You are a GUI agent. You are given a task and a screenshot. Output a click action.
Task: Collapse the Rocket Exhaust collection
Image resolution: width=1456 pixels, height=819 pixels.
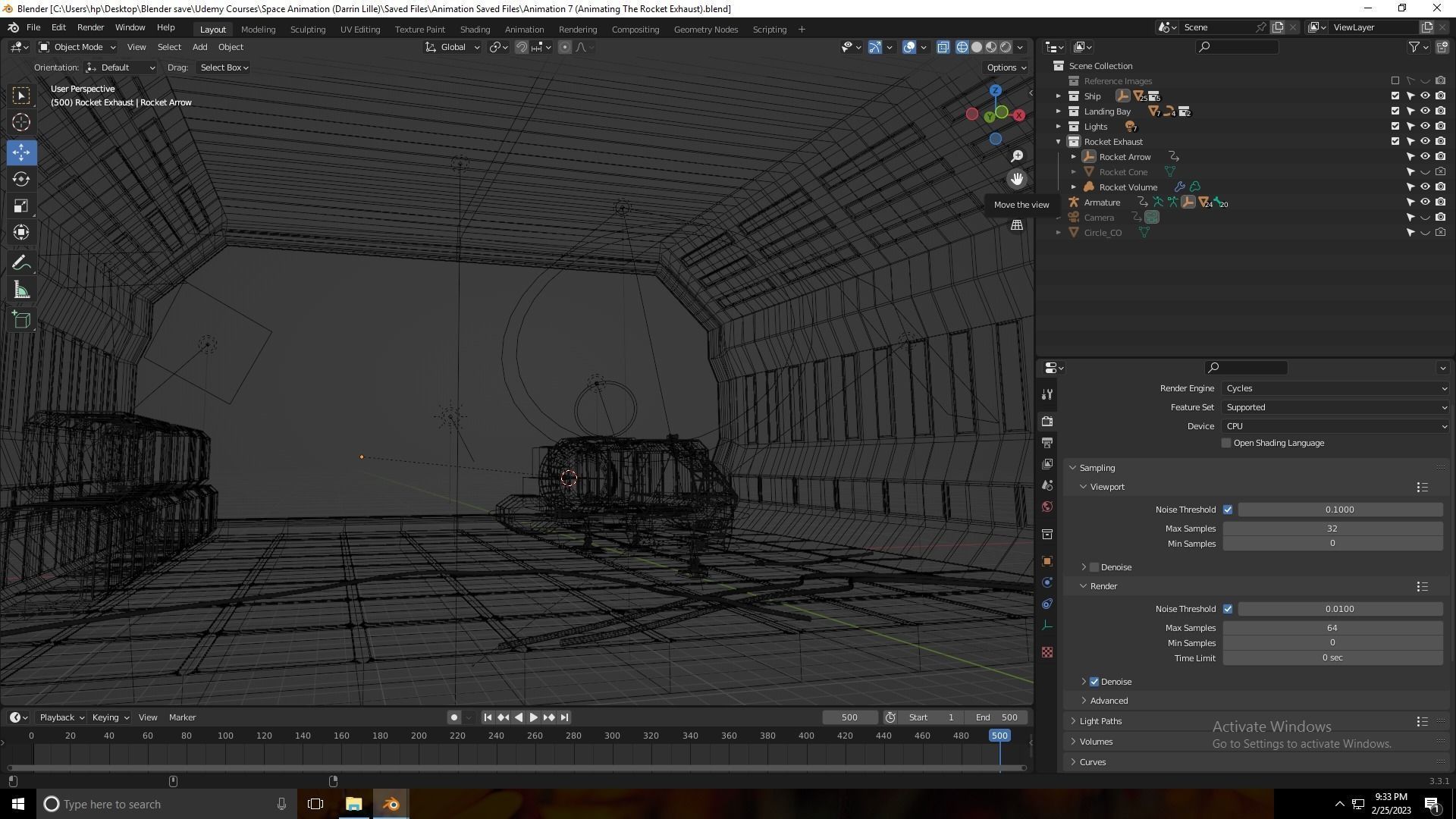1059,142
